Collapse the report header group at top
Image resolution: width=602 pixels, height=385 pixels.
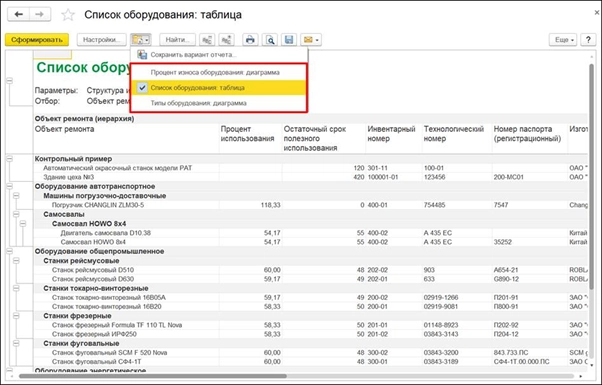point(10,81)
